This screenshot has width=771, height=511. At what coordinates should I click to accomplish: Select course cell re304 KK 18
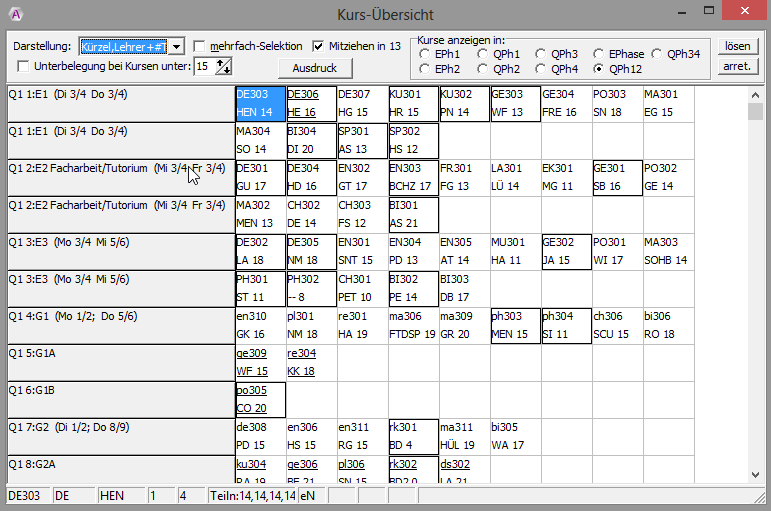[x=312, y=363]
